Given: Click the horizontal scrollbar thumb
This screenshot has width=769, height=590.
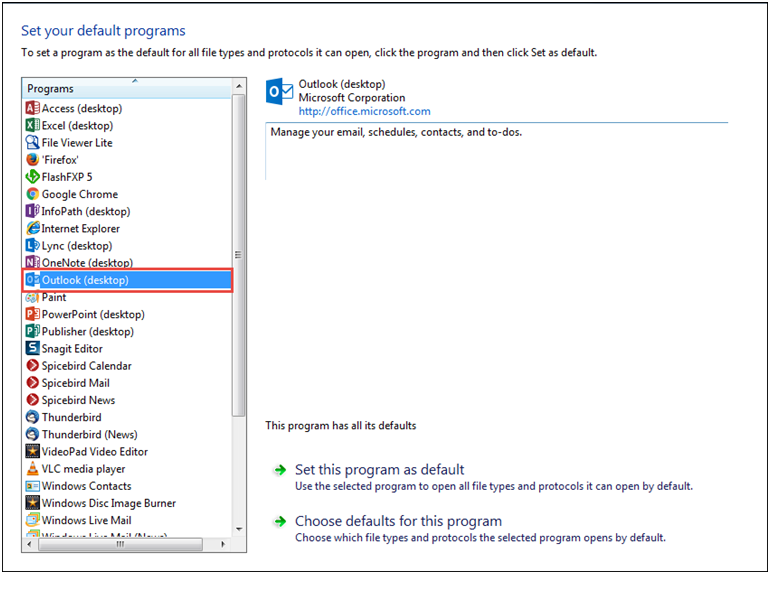Looking at the screenshot, I should 120,544.
